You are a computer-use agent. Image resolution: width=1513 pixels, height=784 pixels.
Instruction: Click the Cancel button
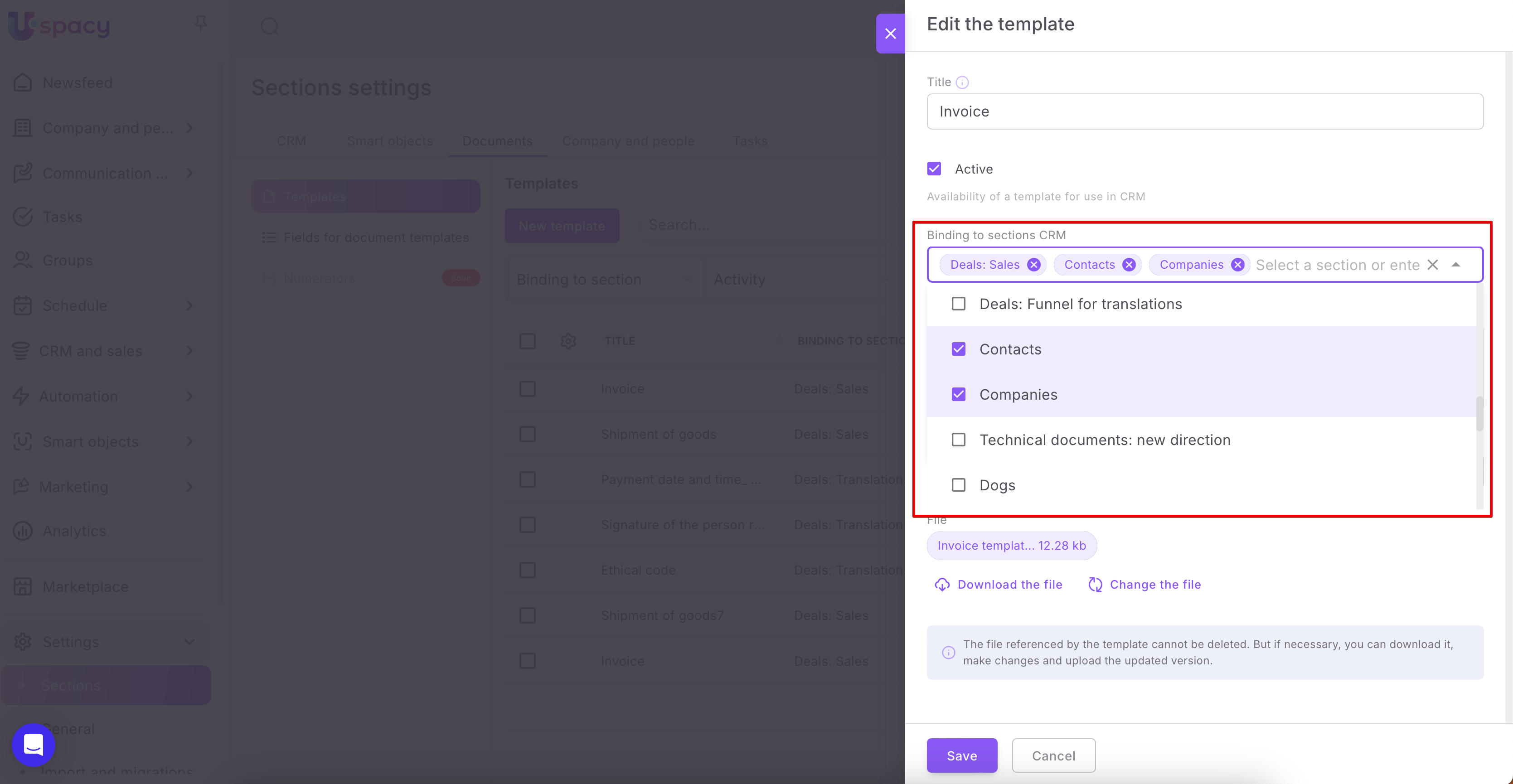(x=1054, y=755)
